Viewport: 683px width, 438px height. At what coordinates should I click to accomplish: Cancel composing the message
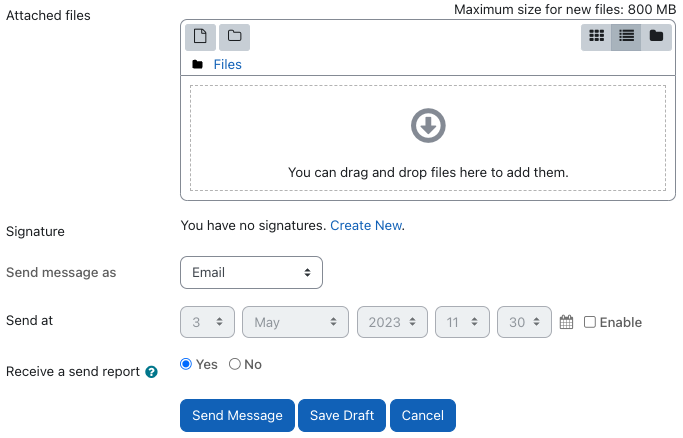click(x=423, y=415)
